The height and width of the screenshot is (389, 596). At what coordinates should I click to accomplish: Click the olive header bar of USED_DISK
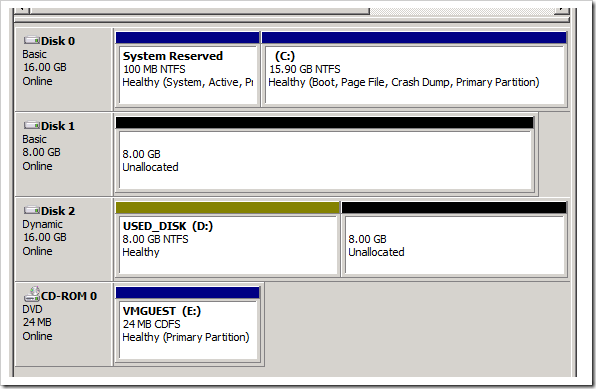pos(227,208)
